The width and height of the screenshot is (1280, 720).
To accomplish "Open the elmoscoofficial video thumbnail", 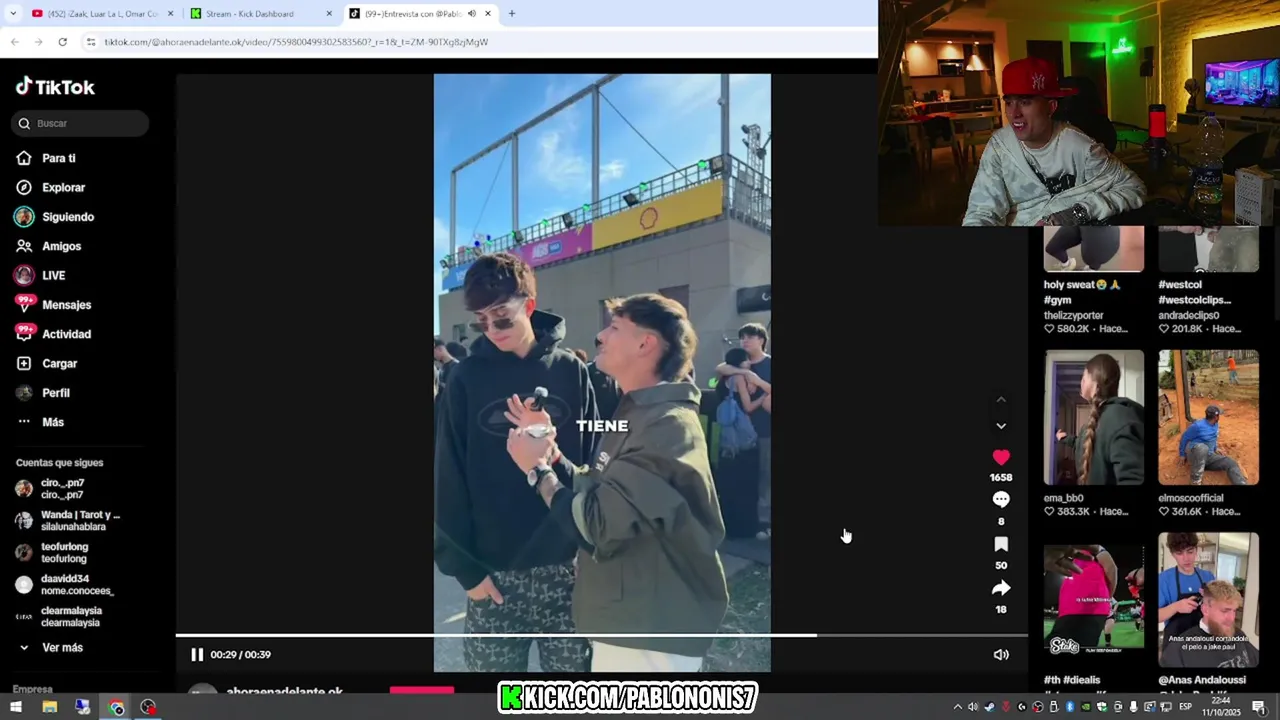I will click(x=1208, y=417).
